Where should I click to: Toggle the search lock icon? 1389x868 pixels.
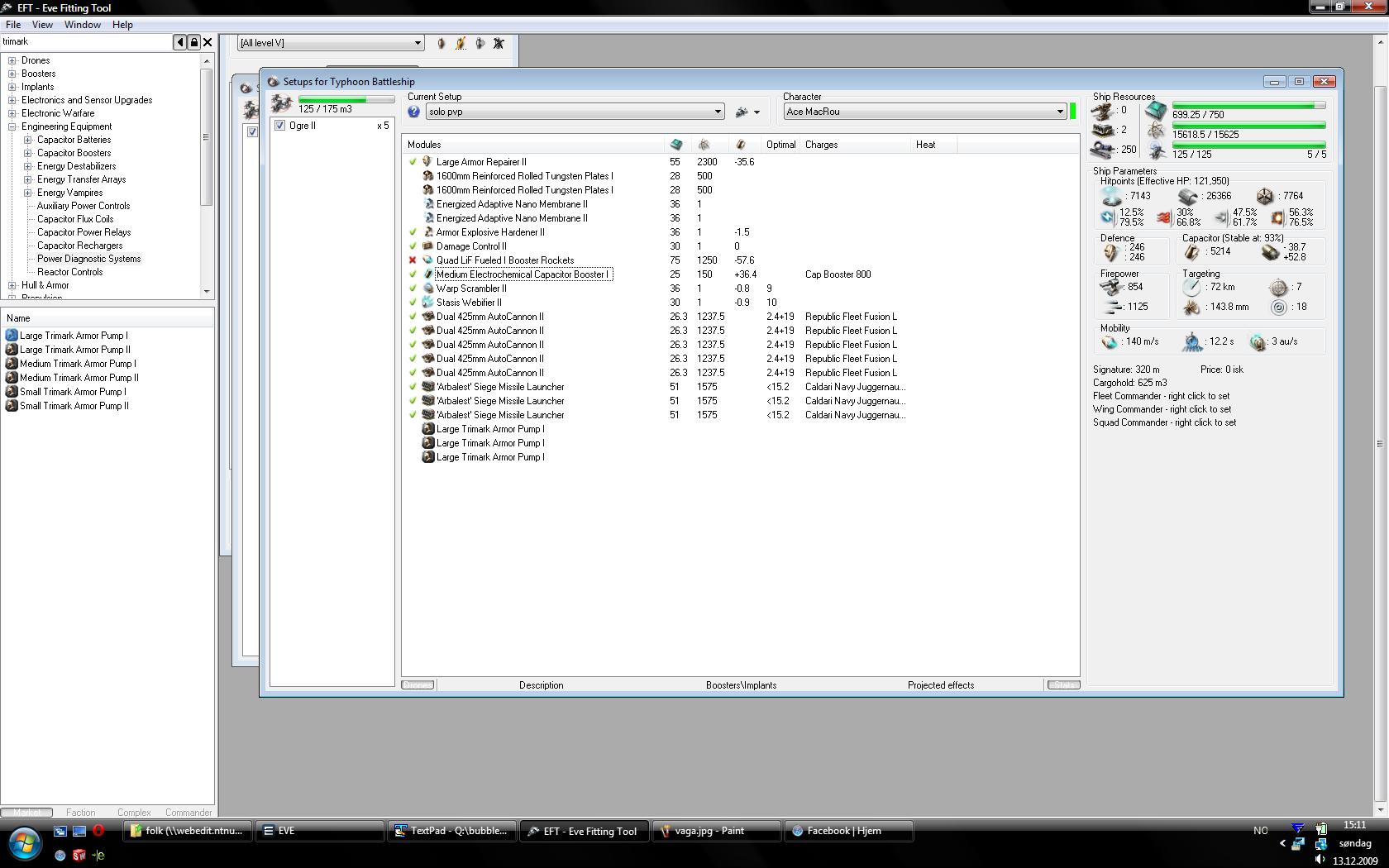coord(193,42)
